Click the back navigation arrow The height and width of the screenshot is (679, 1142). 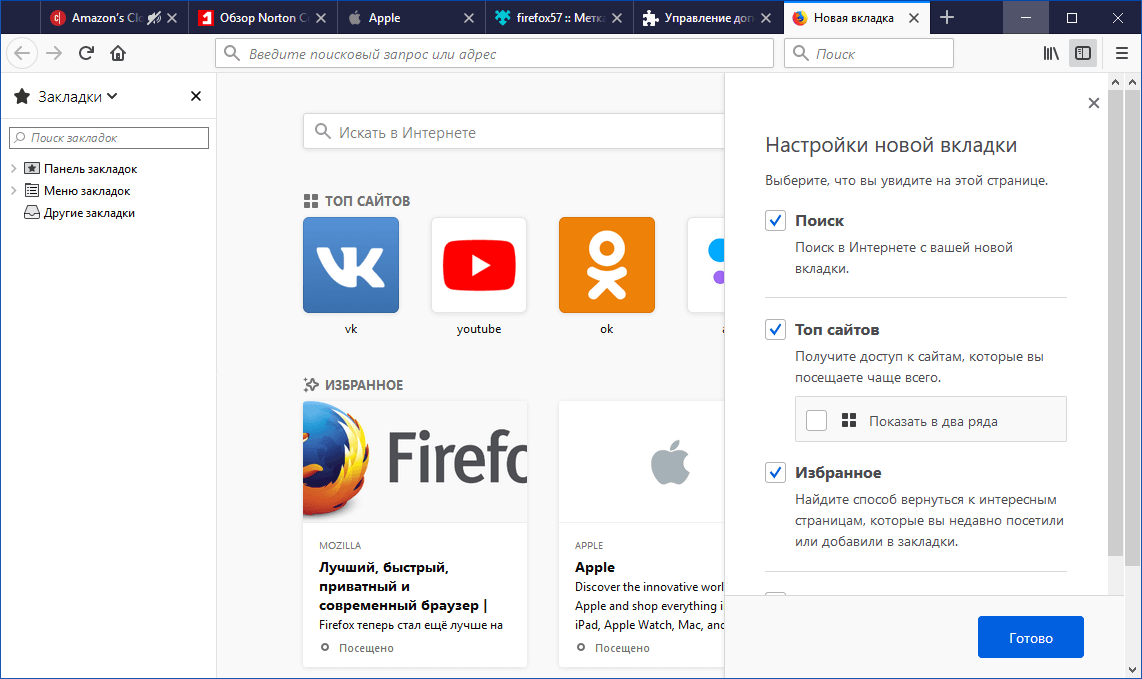click(22, 53)
